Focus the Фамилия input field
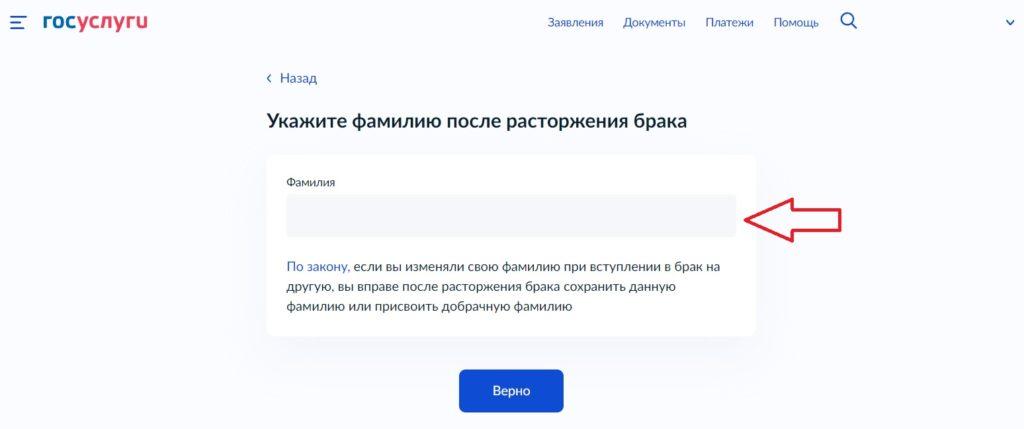This screenshot has width=1024, height=429. pyautogui.click(x=511, y=215)
